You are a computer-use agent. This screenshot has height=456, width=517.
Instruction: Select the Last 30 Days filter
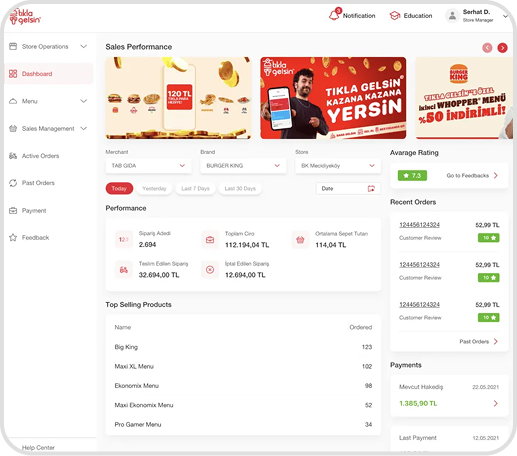click(240, 188)
